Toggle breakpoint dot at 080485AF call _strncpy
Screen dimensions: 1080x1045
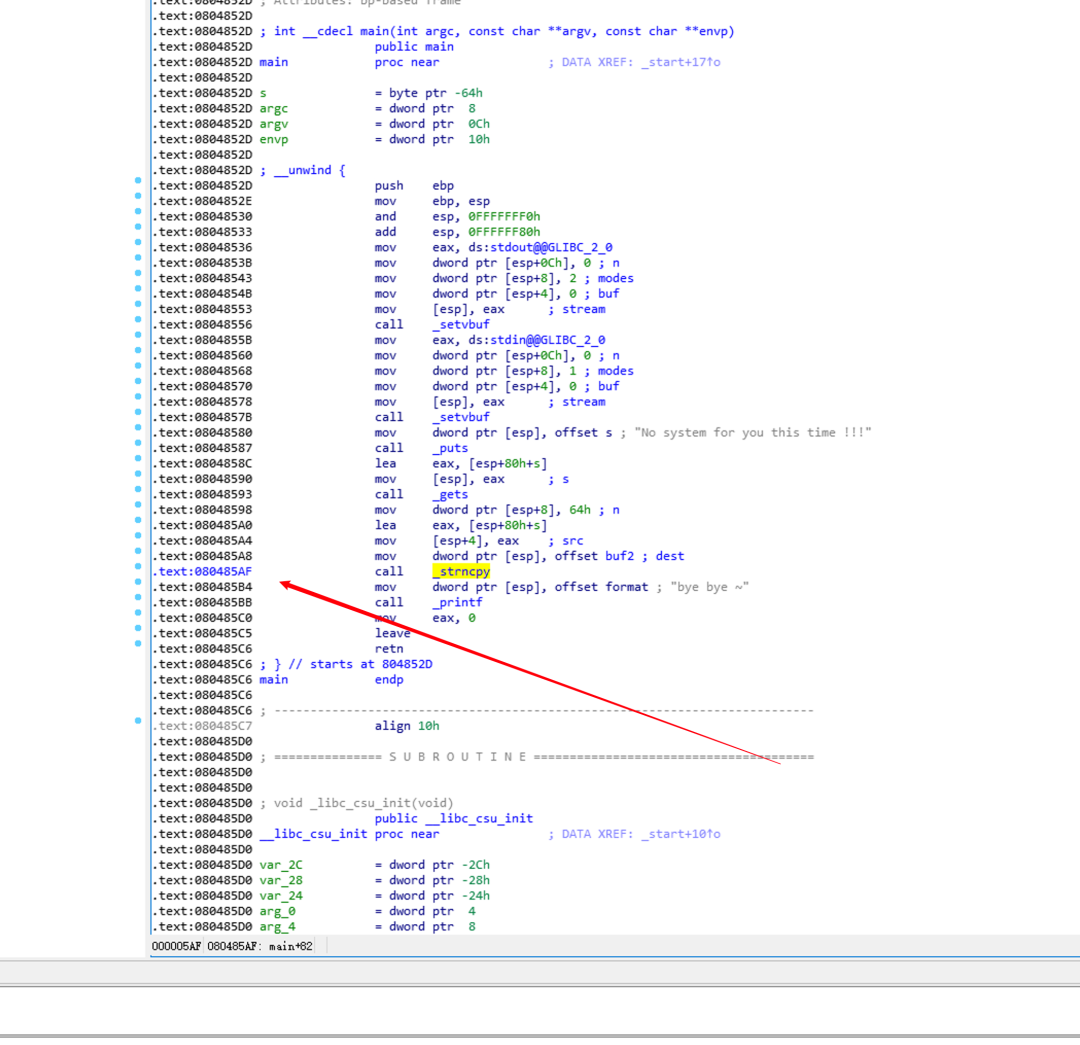[138, 566]
